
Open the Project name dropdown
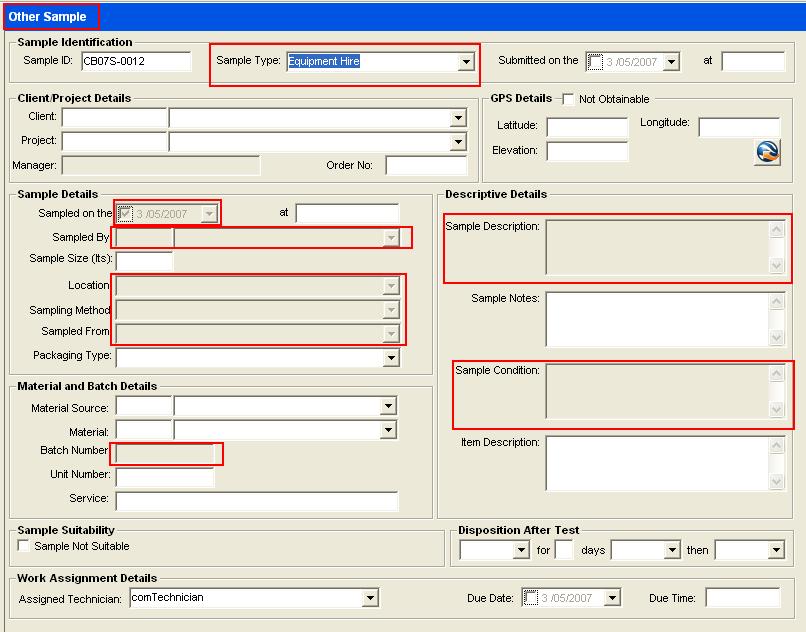pos(457,142)
